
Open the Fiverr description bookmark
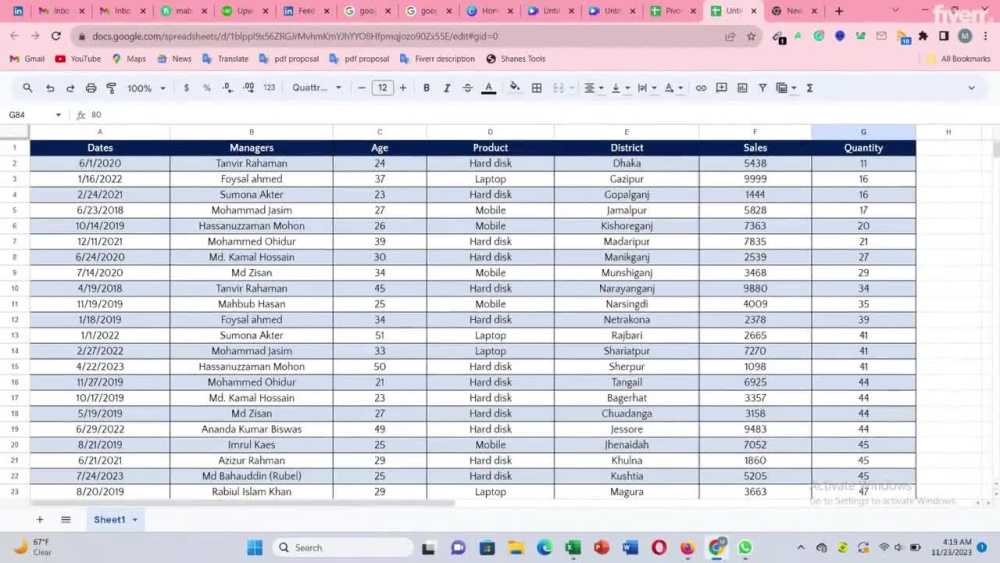point(438,59)
